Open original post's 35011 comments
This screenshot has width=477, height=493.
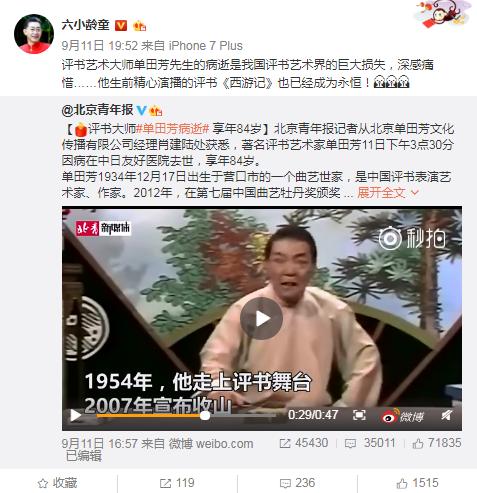[x=370, y=443]
